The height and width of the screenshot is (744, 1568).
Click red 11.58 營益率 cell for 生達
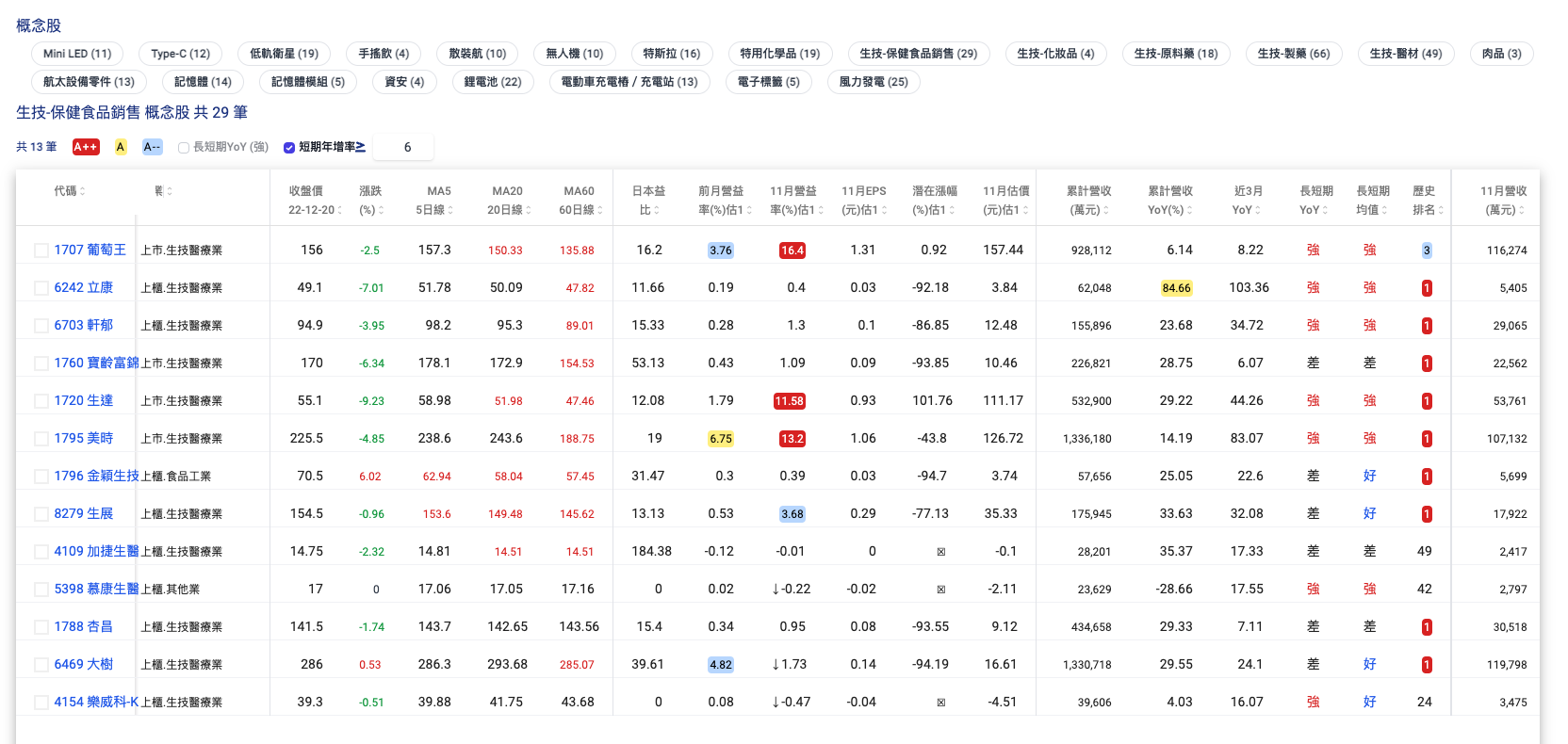[790, 401]
